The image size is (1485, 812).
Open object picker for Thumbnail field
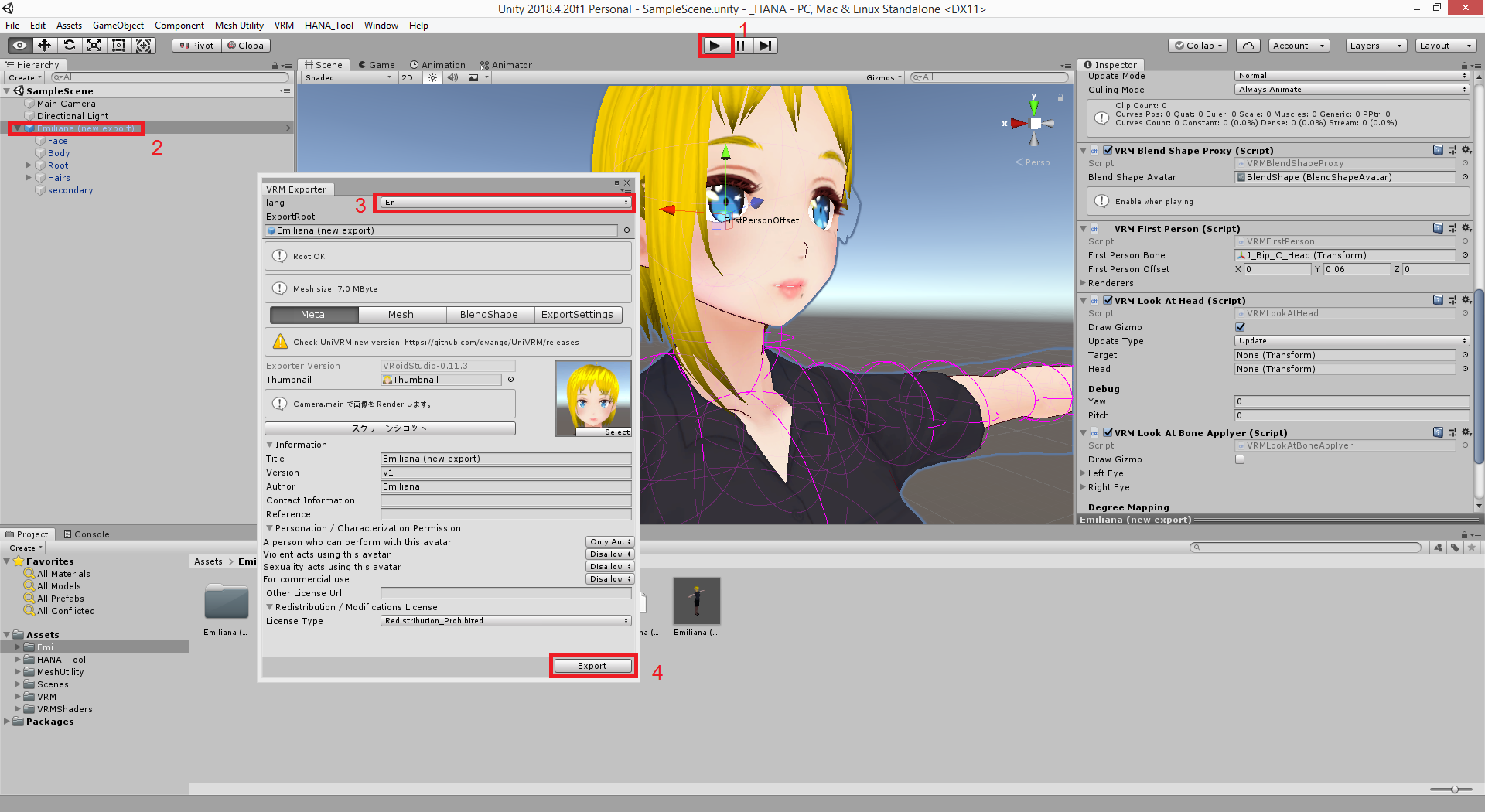point(510,380)
